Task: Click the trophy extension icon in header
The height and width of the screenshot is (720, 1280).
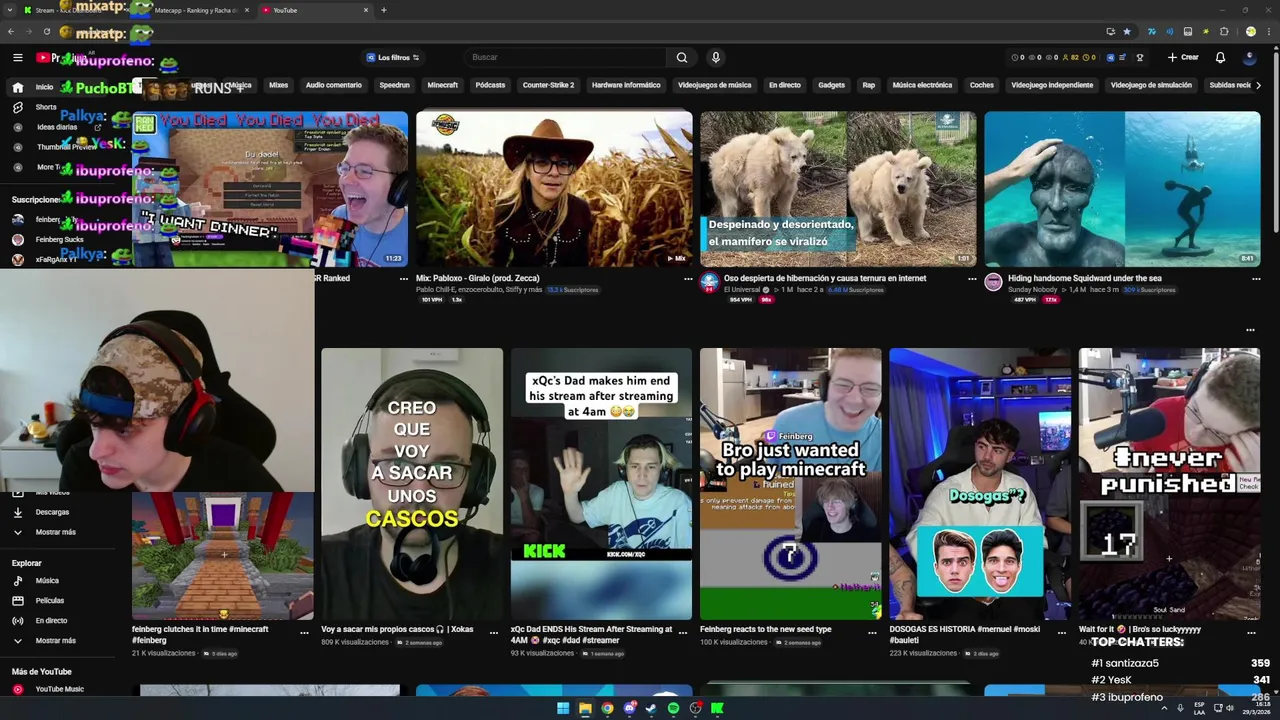Action: 1139,57
